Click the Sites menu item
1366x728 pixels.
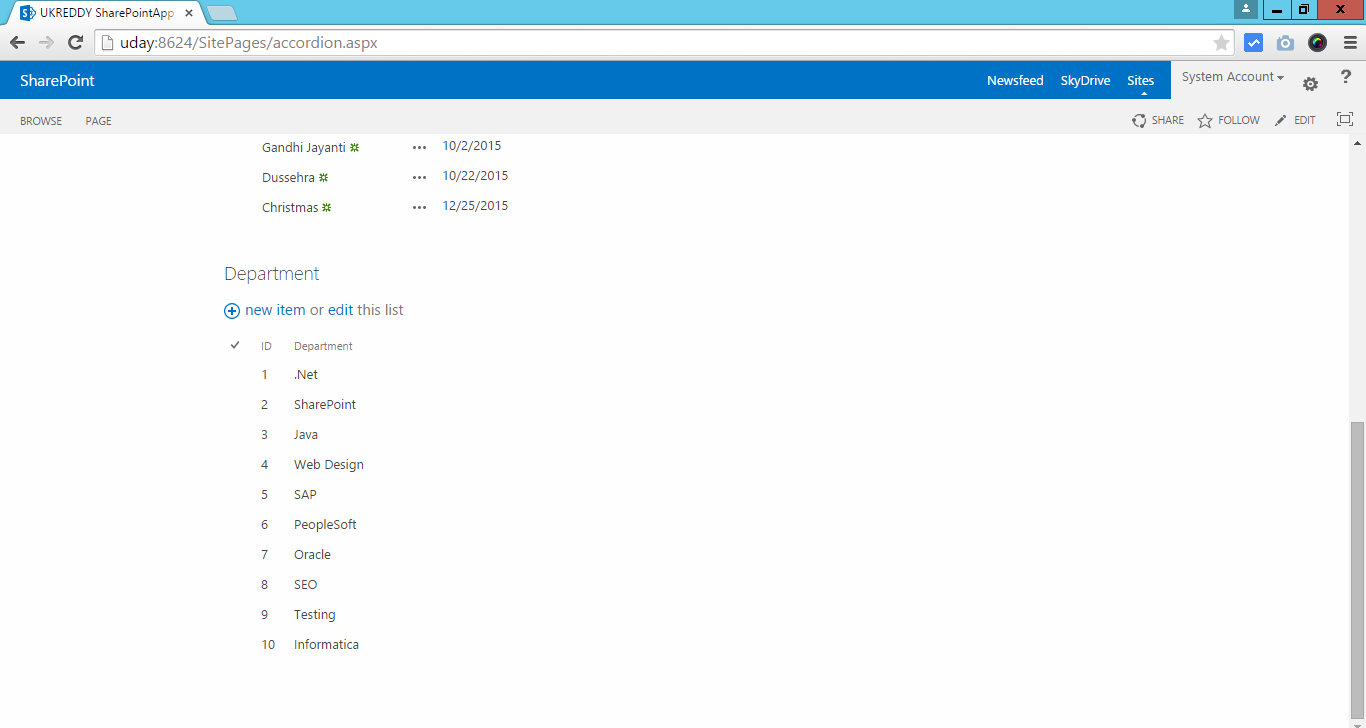(x=1140, y=80)
